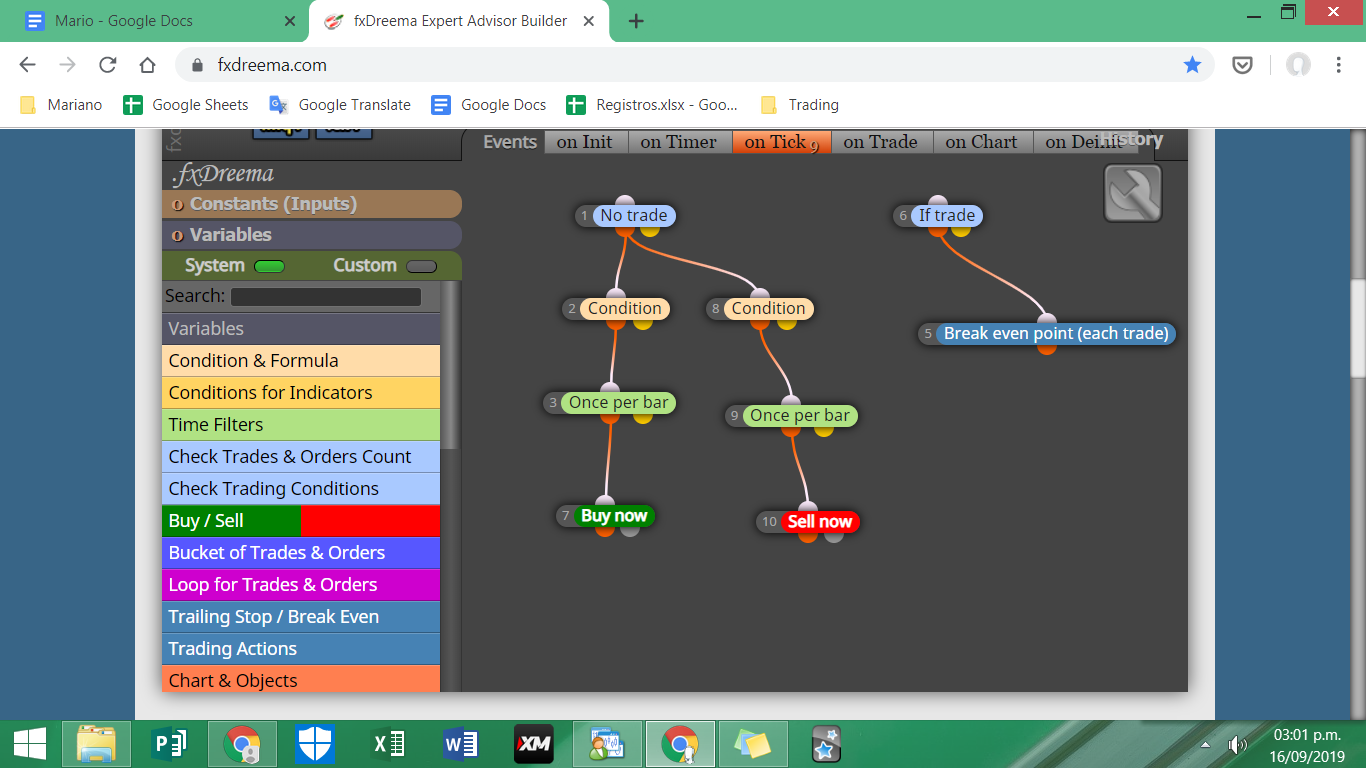
Task: Open Windows Defender shield in the taskbar
Action: [x=315, y=744]
